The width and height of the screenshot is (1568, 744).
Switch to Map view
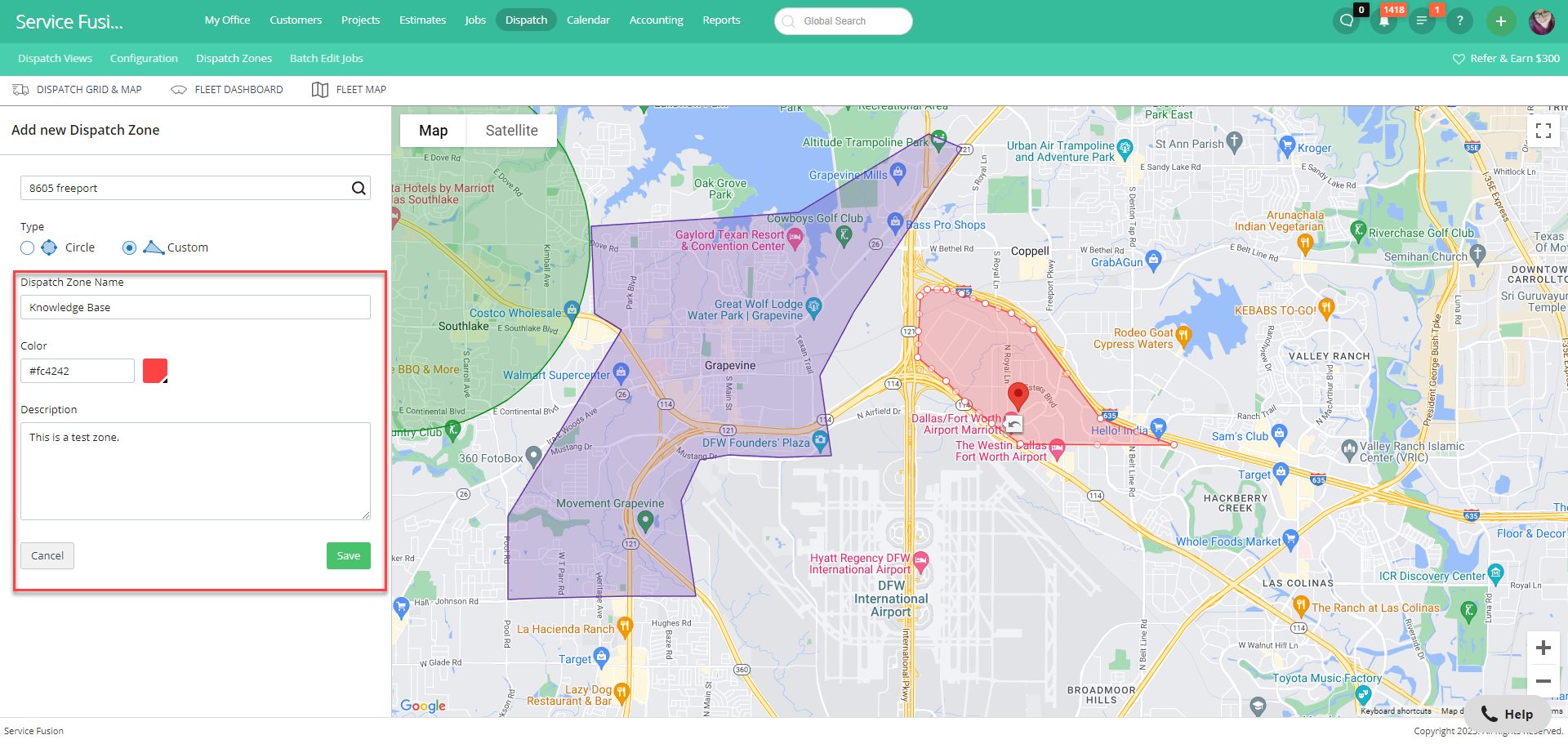[433, 131]
